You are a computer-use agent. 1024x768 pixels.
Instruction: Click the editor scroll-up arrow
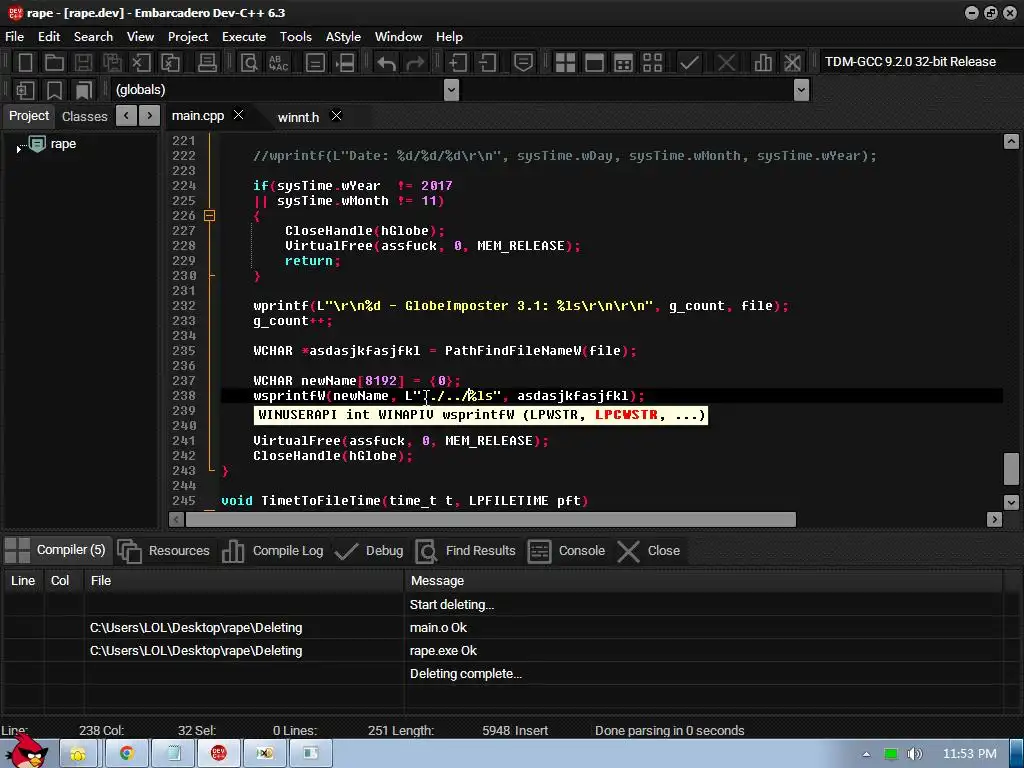coord(1011,141)
